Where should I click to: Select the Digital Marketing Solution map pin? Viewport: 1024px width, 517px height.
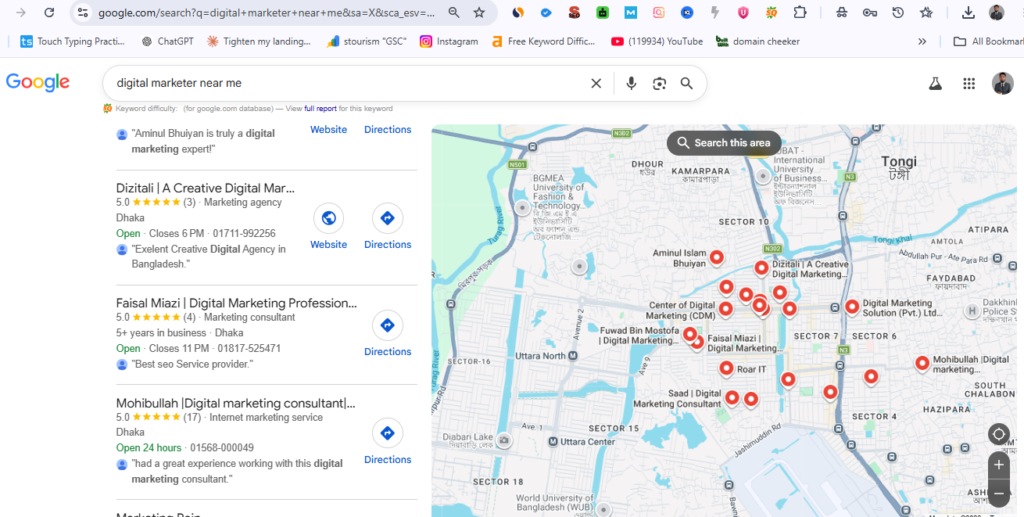point(852,306)
